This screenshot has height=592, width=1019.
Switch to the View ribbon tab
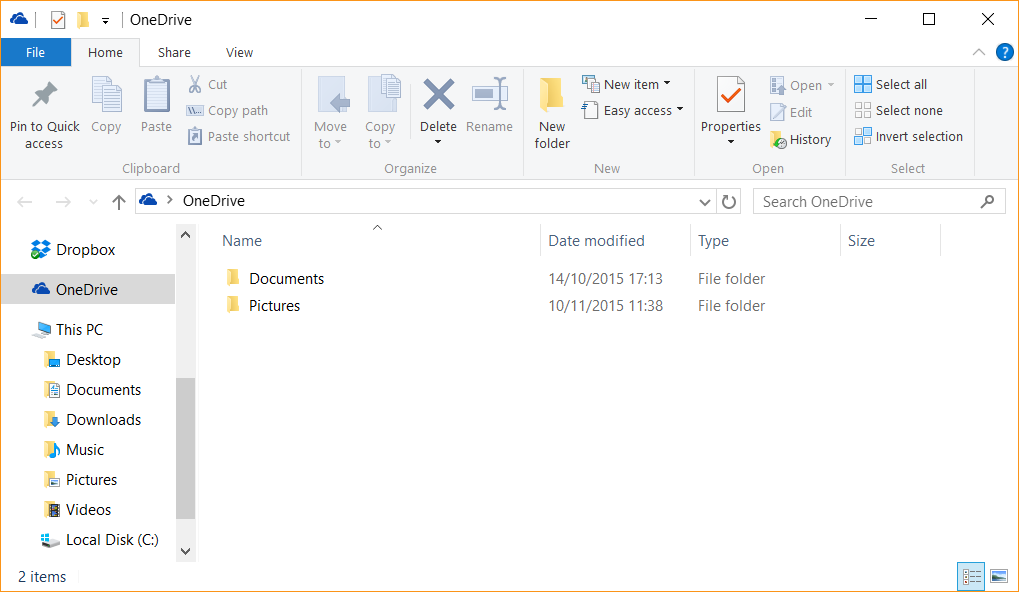click(x=239, y=52)
